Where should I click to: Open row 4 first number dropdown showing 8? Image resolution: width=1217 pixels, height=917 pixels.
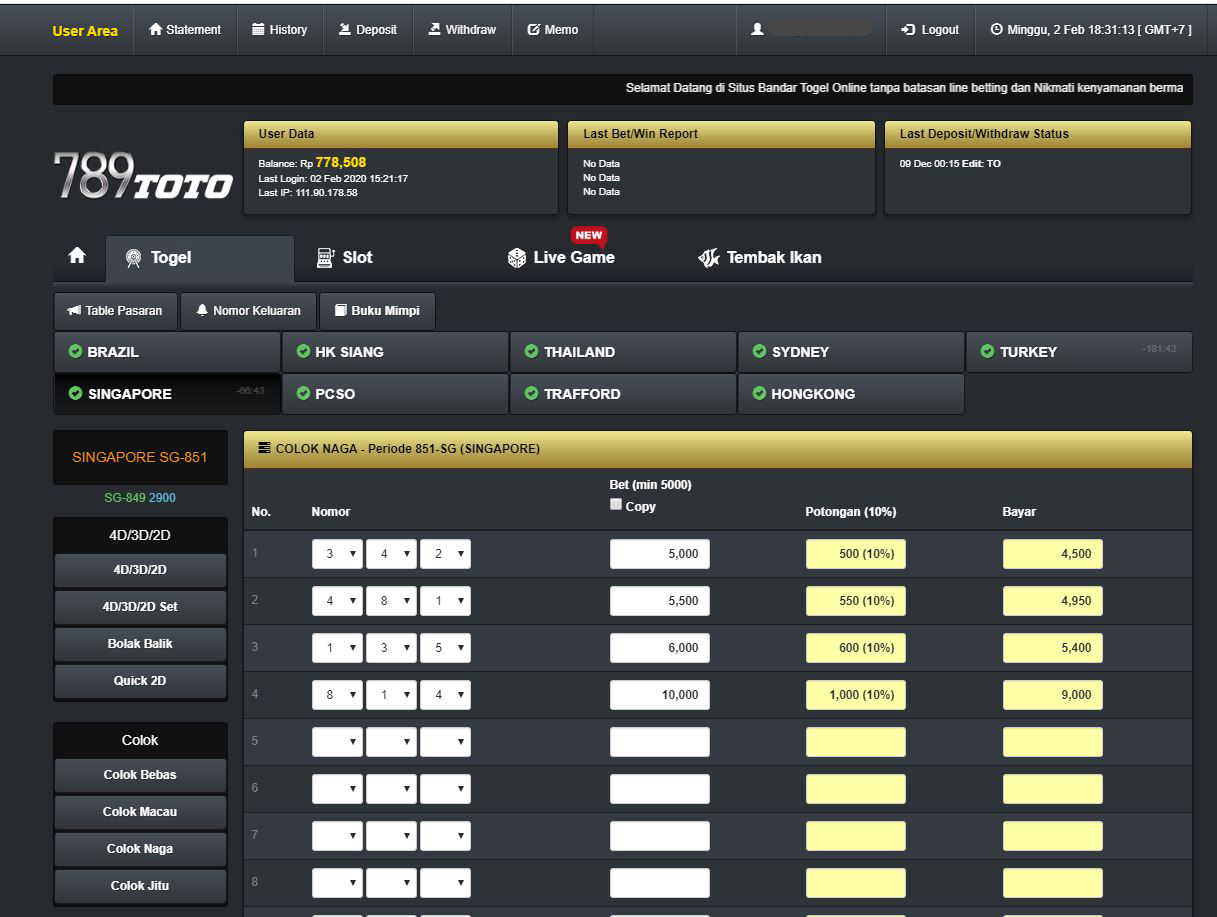click(337, 695)
